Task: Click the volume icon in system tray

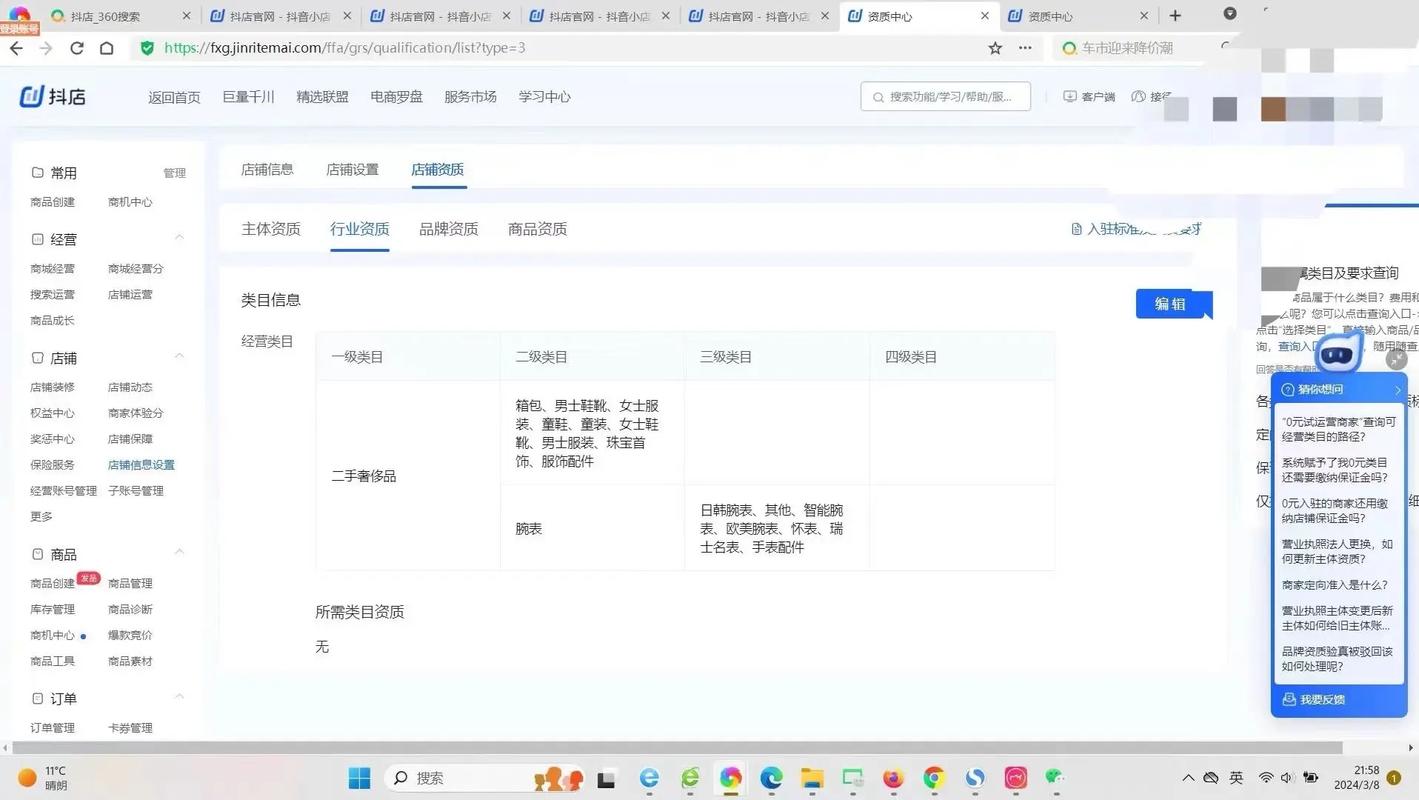Action: [x=1286, y=778]
